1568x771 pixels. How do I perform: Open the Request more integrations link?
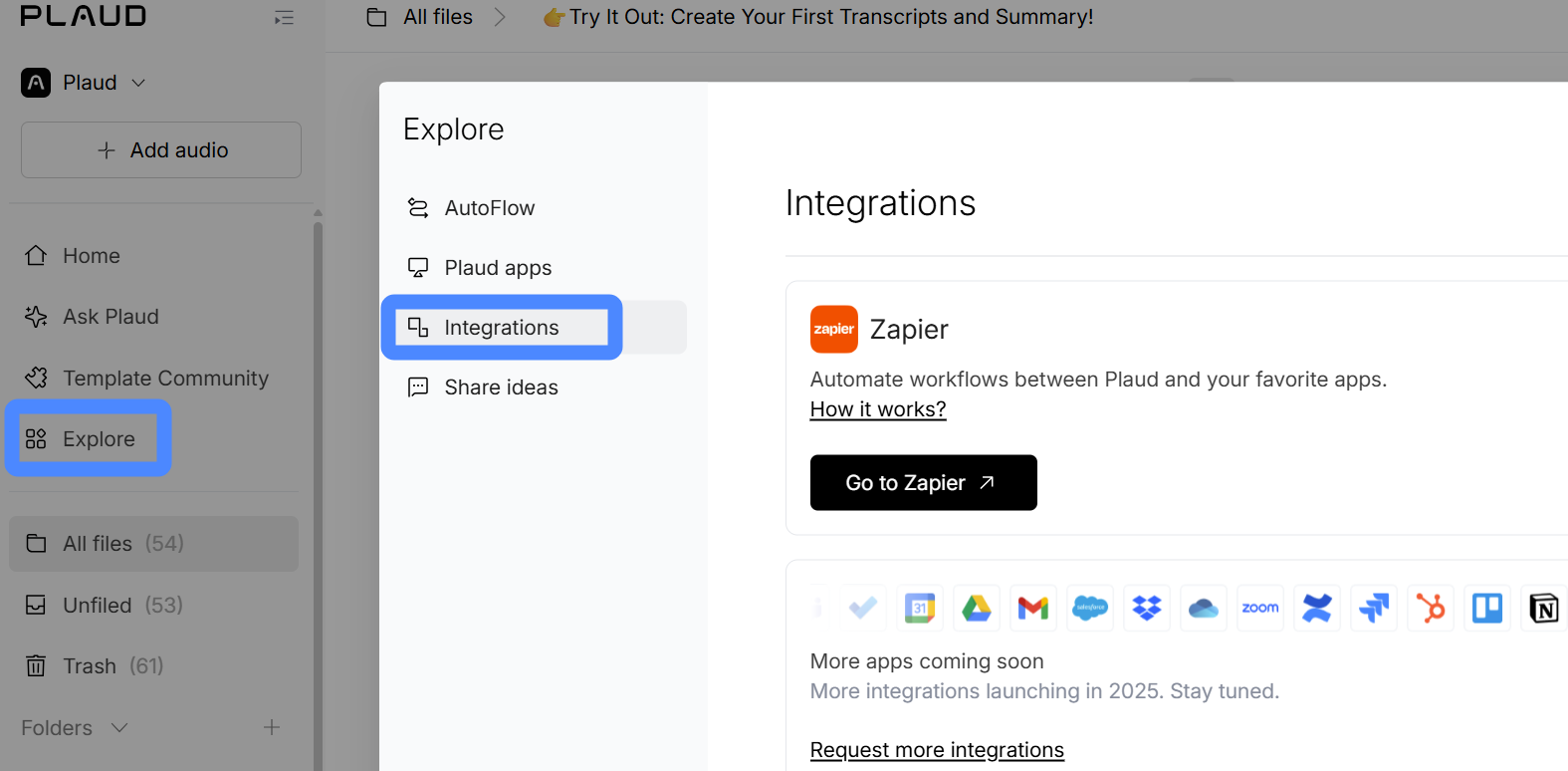click(937, 750)
